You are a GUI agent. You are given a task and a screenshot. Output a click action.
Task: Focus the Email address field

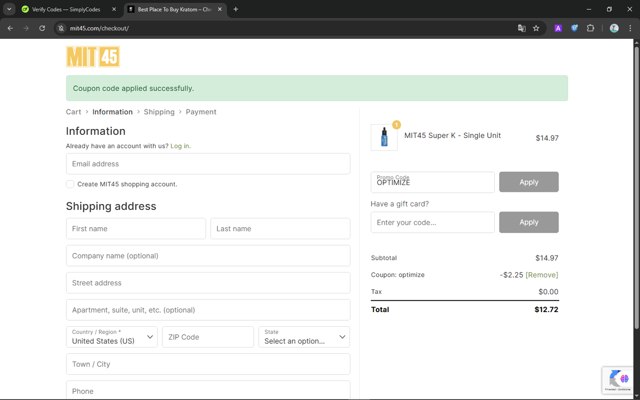pyautogui.click(x=208, y=164)
